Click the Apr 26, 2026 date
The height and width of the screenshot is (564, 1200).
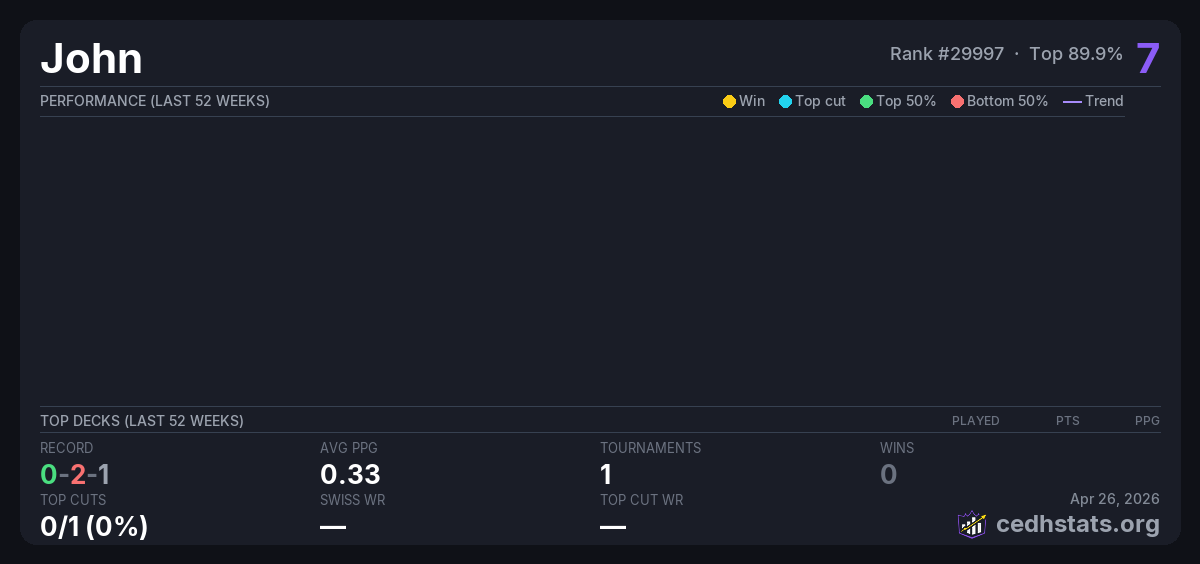(1114, 498)
